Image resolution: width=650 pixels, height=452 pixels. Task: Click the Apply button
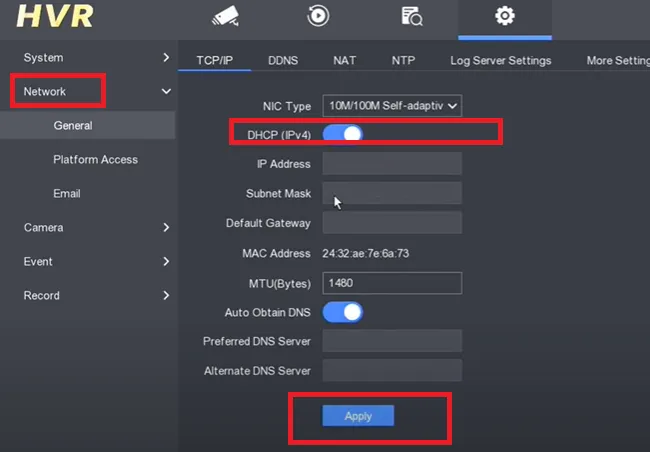tap(358, 416)
